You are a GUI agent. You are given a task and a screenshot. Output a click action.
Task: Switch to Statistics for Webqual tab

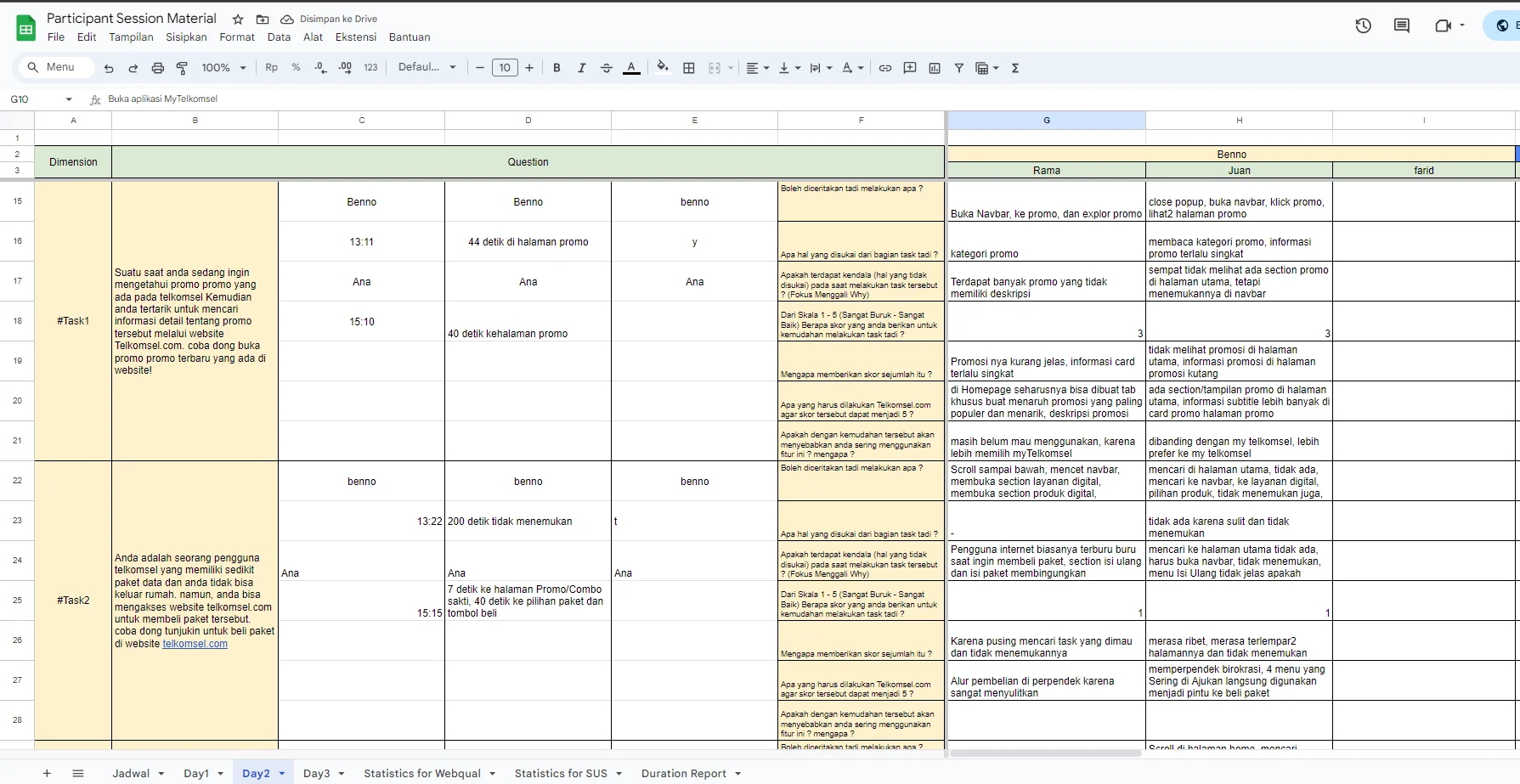click(422, 773)
